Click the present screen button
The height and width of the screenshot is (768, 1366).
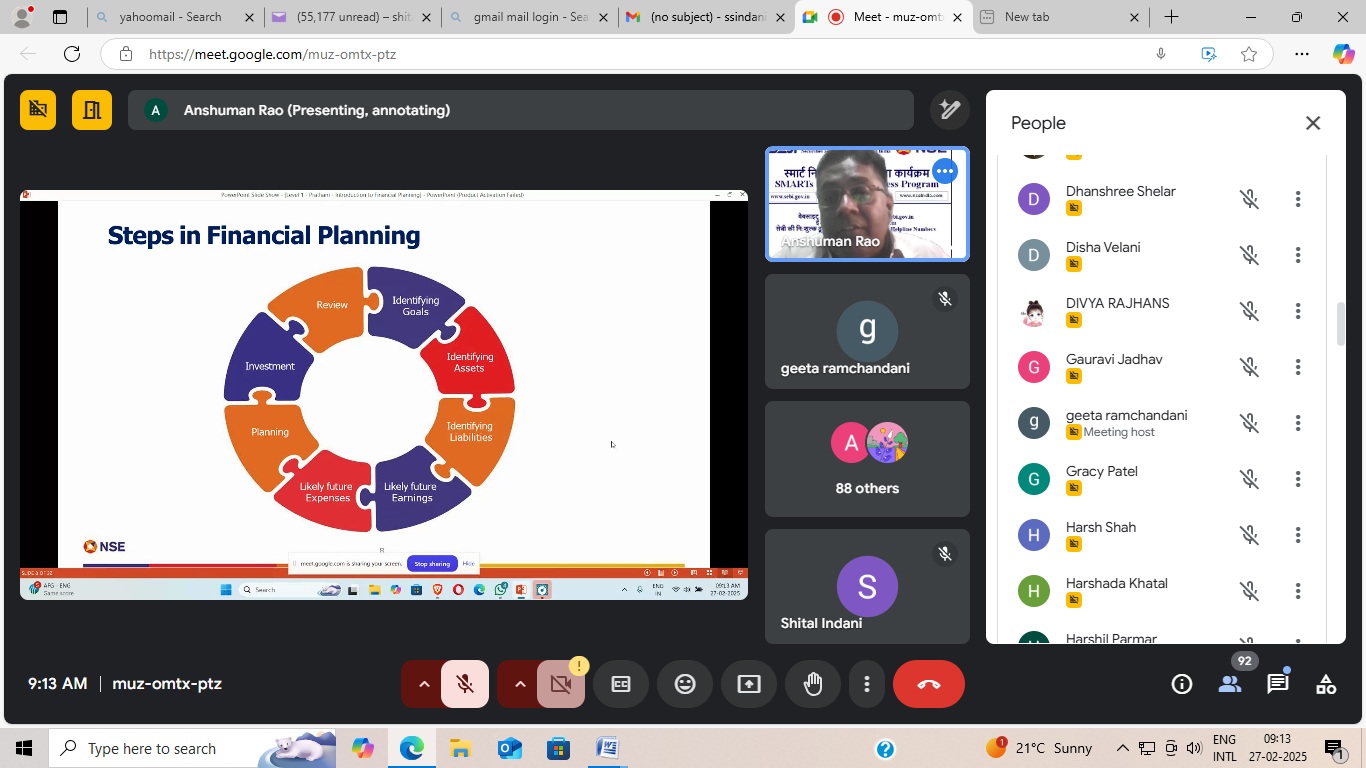[x=749, y=684]
